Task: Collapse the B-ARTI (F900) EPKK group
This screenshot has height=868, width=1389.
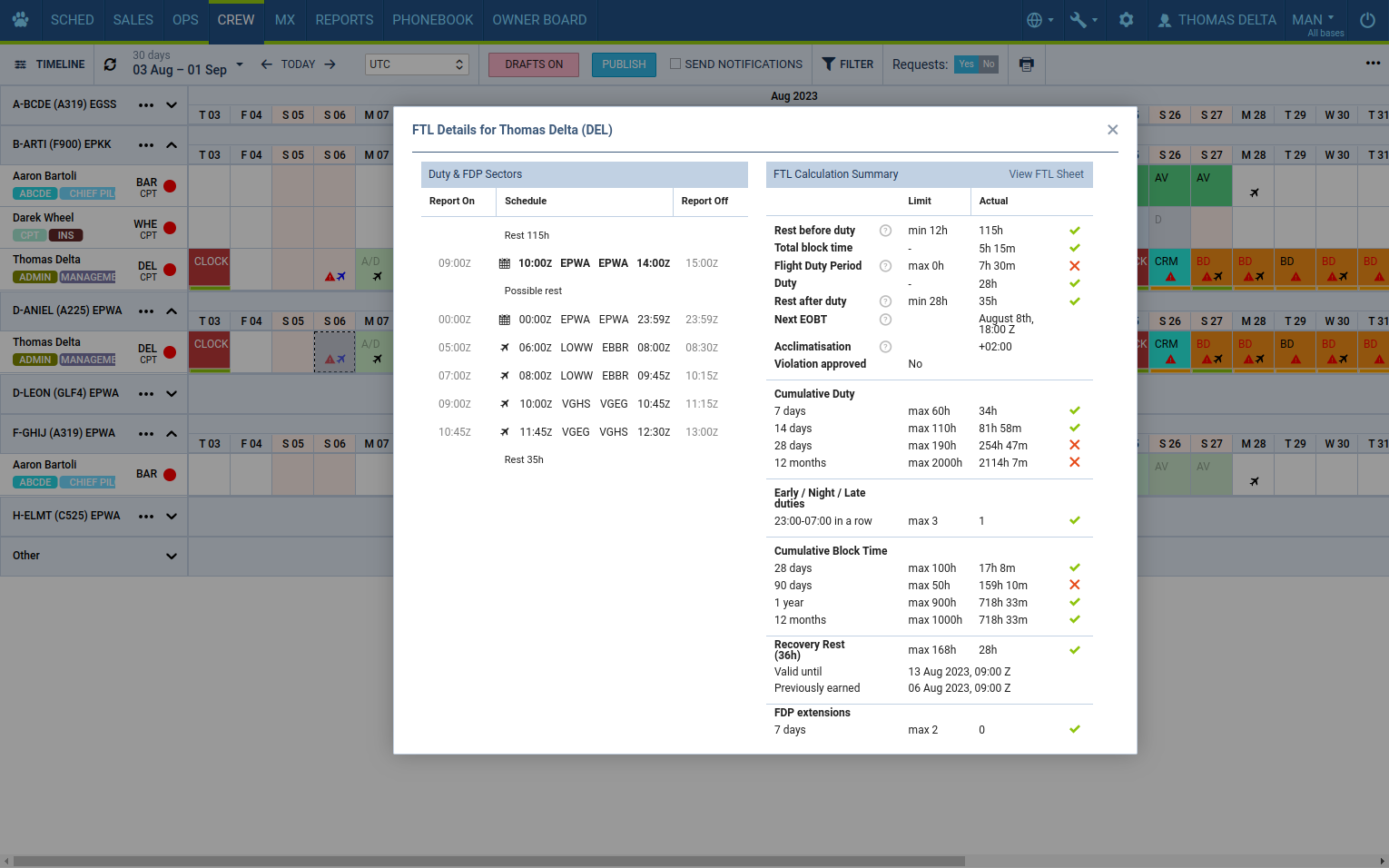Action: (x=172, y=145)
